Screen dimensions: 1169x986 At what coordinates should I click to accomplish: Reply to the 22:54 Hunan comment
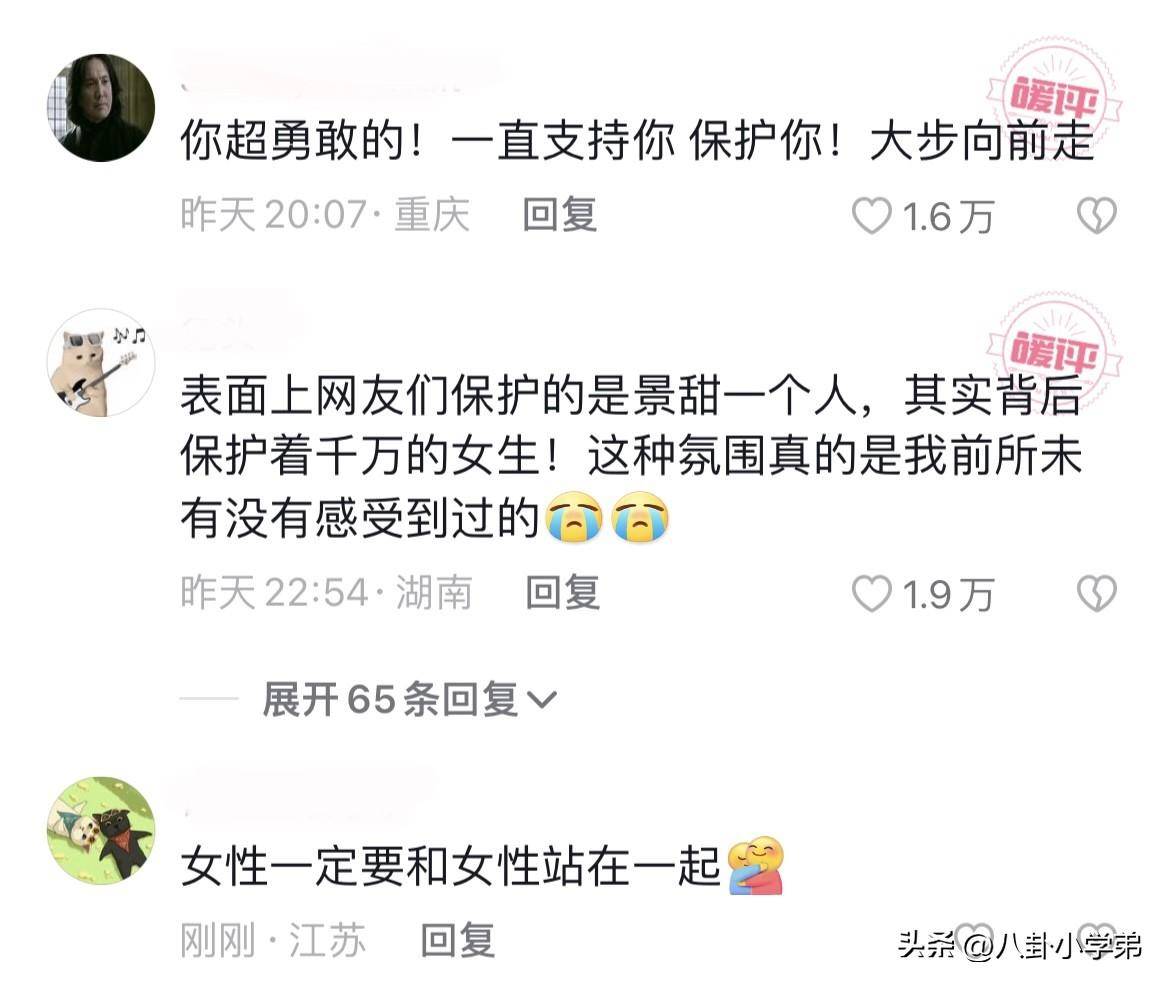[562, 593]
